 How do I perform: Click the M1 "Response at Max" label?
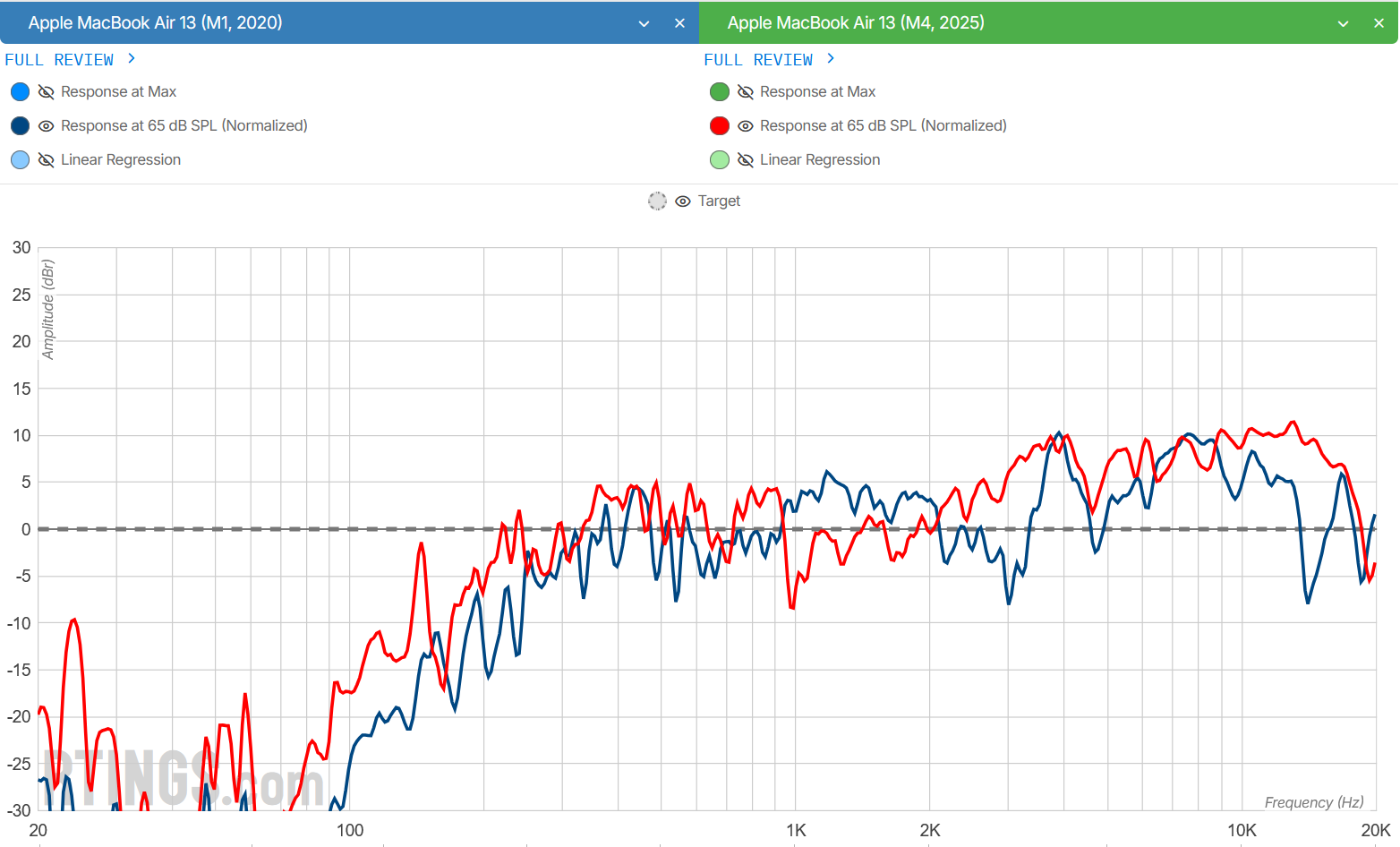[x=118, y=92]
